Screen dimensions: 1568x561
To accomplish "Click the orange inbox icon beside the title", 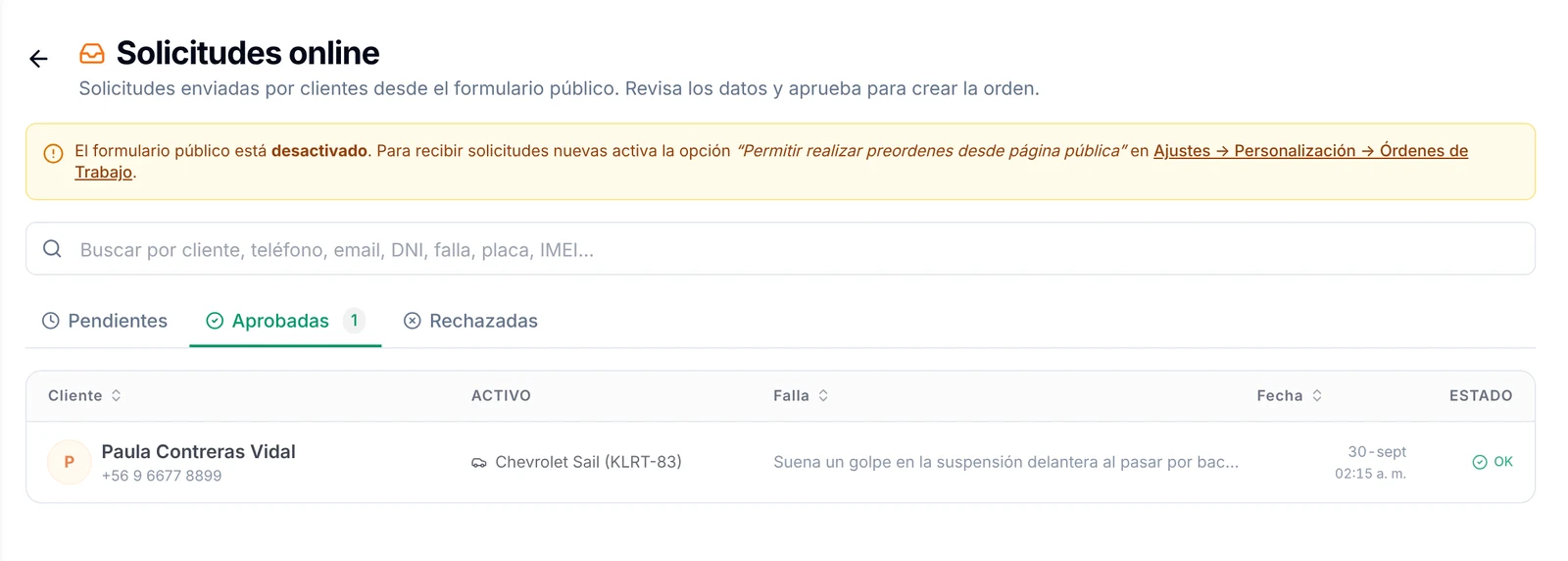I will click(92, 53).
